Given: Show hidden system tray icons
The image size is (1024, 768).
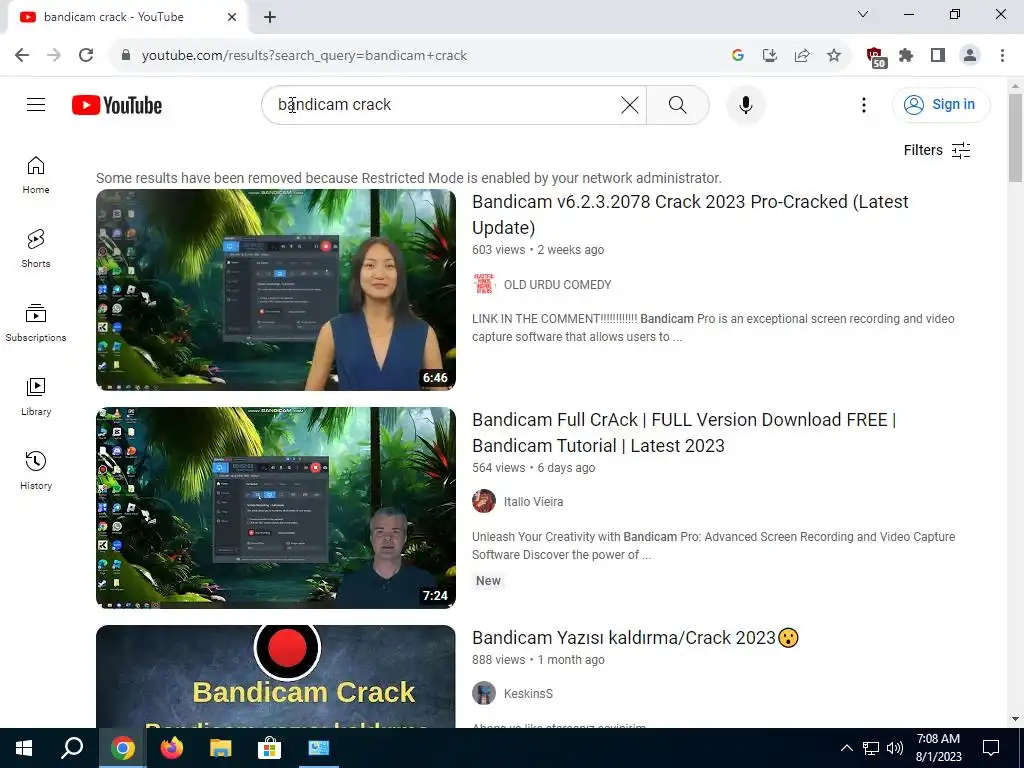Looking at the screenshot, I should coord(846,748).
